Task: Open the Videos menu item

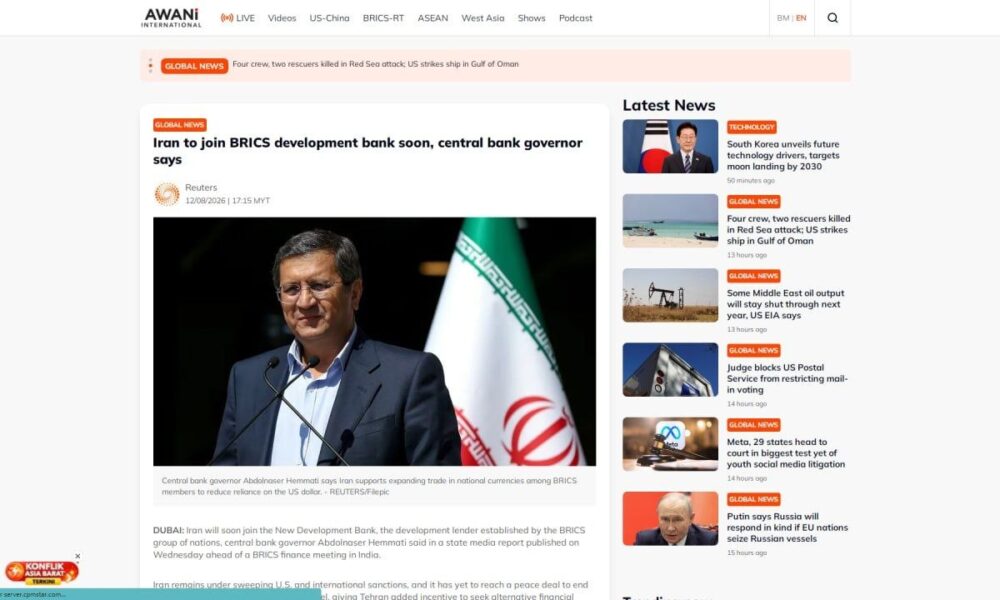Action: click(282, 18)
